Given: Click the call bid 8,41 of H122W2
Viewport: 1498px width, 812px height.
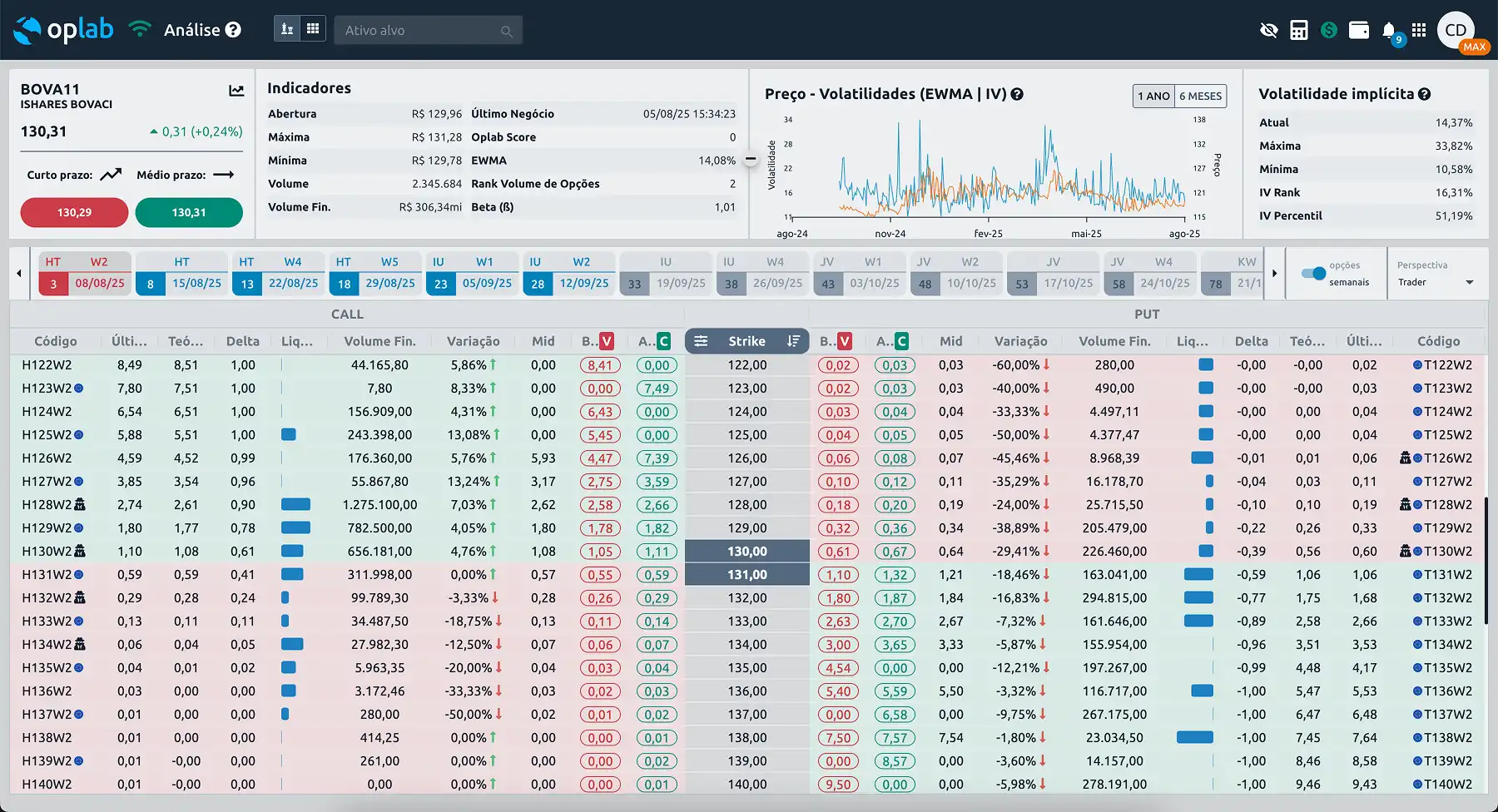Looking at the screenshot, I should (x=600, y=365).
